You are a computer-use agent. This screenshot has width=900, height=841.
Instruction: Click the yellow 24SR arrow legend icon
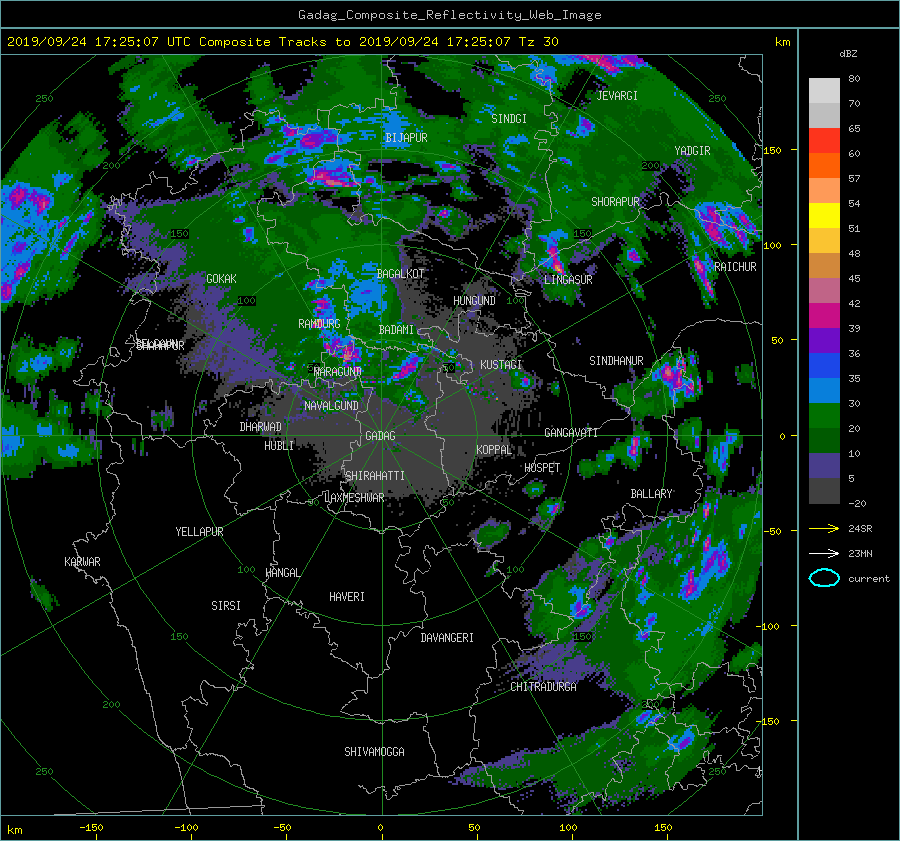coord(824,528)
